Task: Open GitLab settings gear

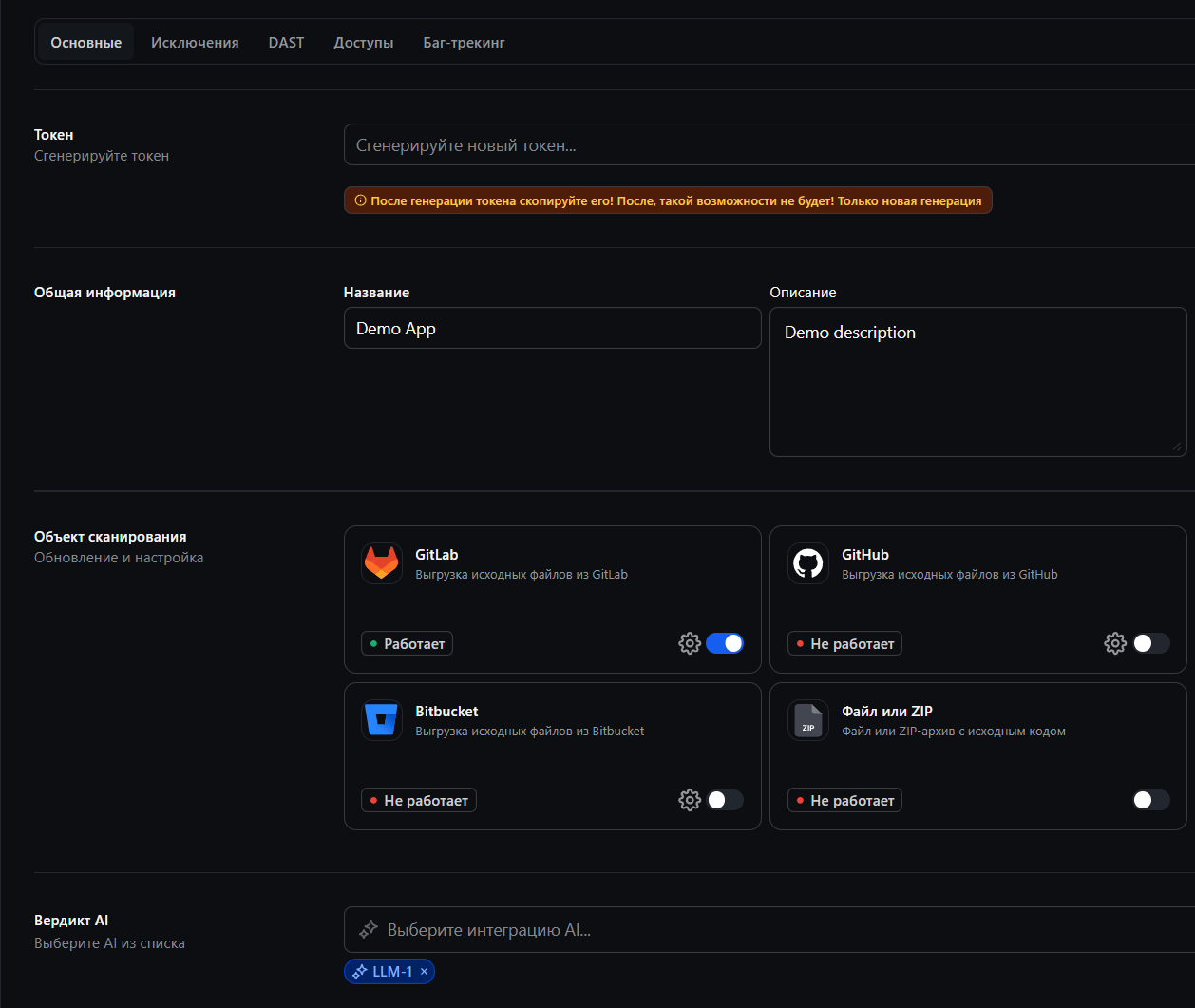Action: pos(690,643)
